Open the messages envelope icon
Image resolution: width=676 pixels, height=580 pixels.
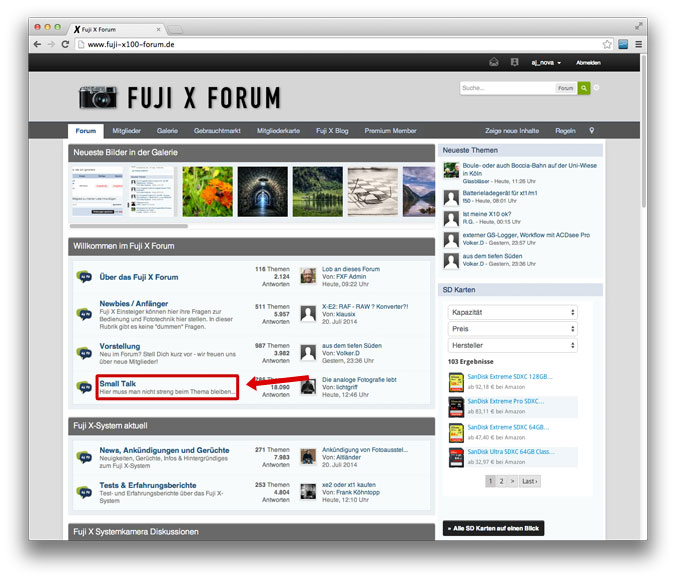[494, 62]
